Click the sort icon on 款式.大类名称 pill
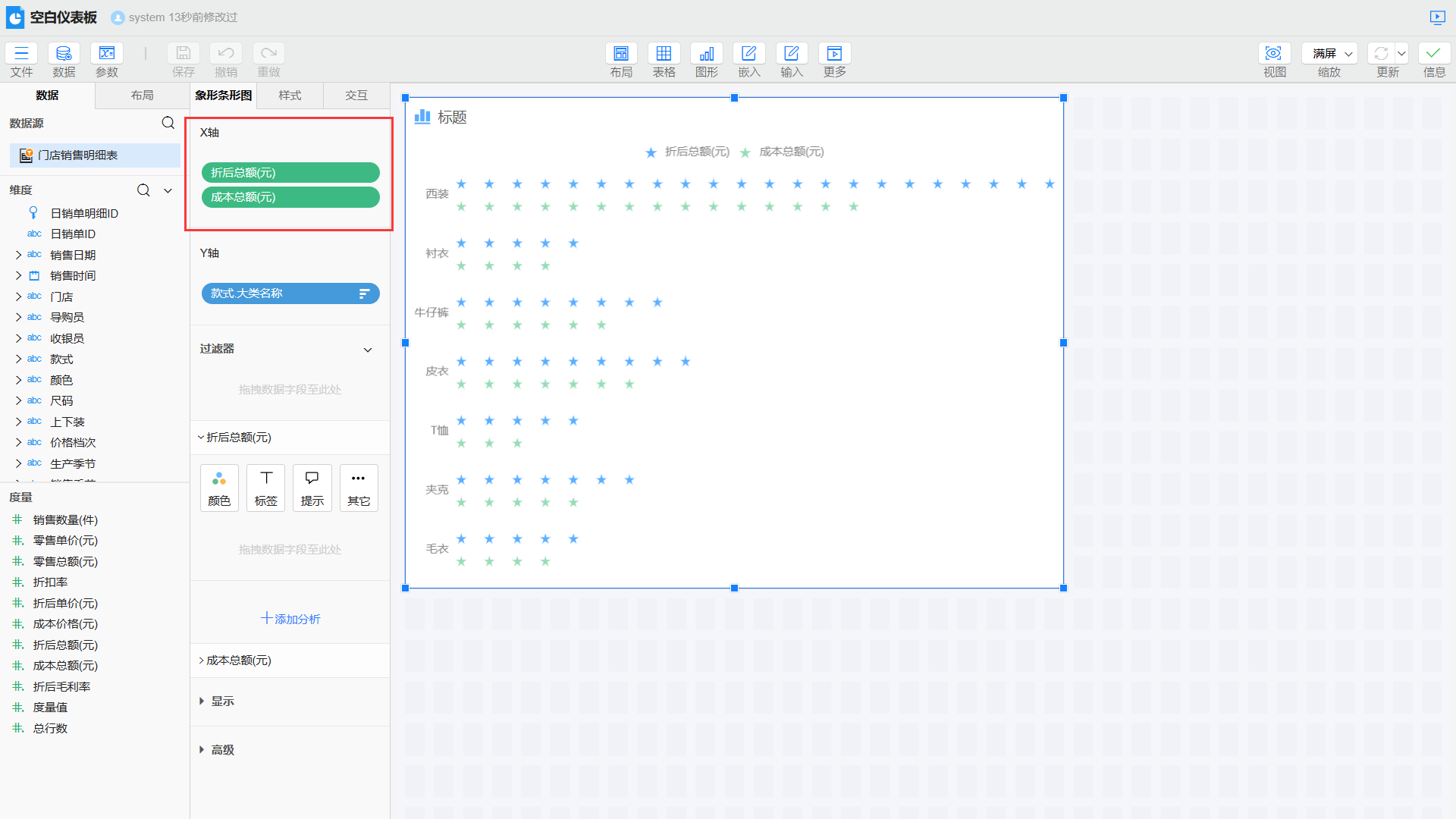The width and height of the screenshot is (1456, 819). point(364,293)
